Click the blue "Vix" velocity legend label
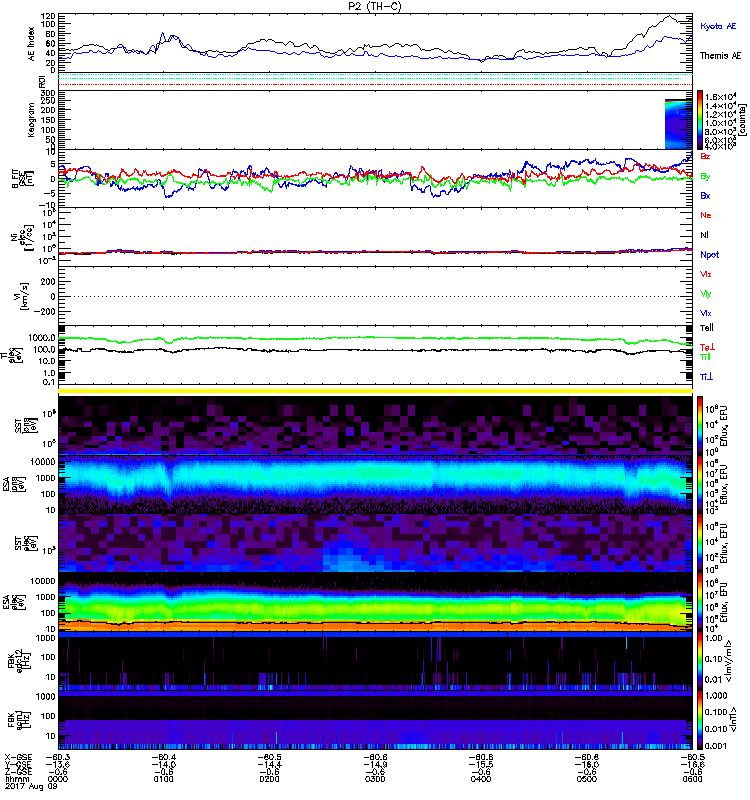The height and width of the screenshot is (800, 750). point(706,313)
